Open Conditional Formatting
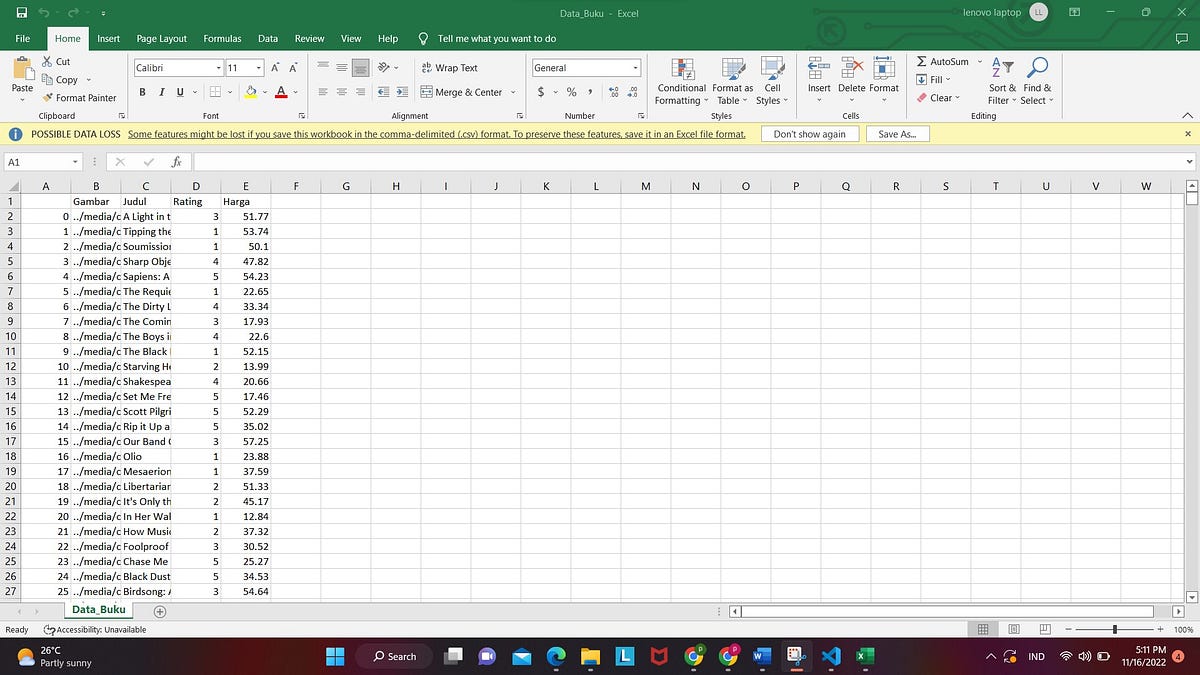 pyautogui.click(x=681, y=82)
